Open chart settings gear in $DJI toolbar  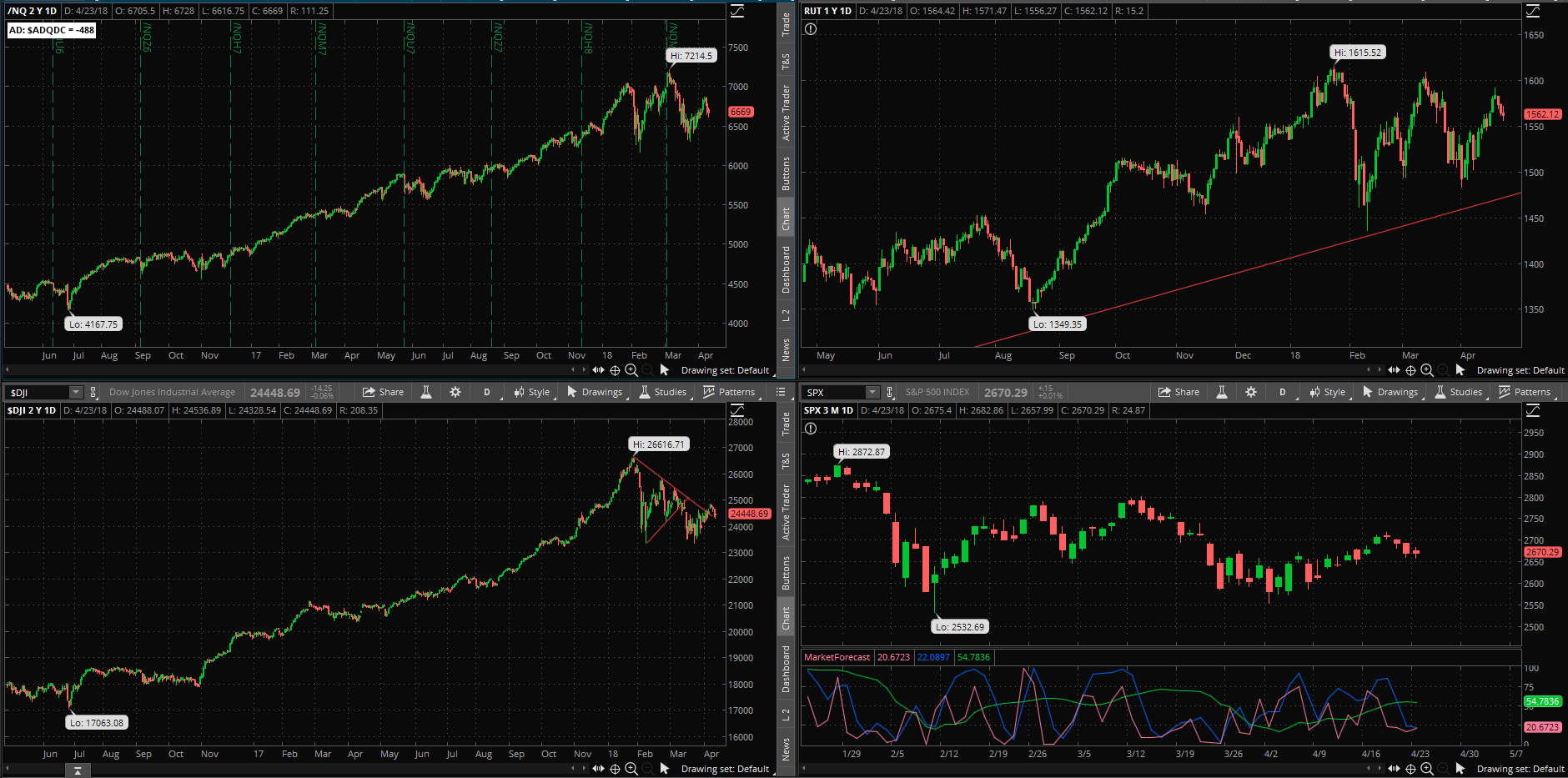[x=455, y=392]
